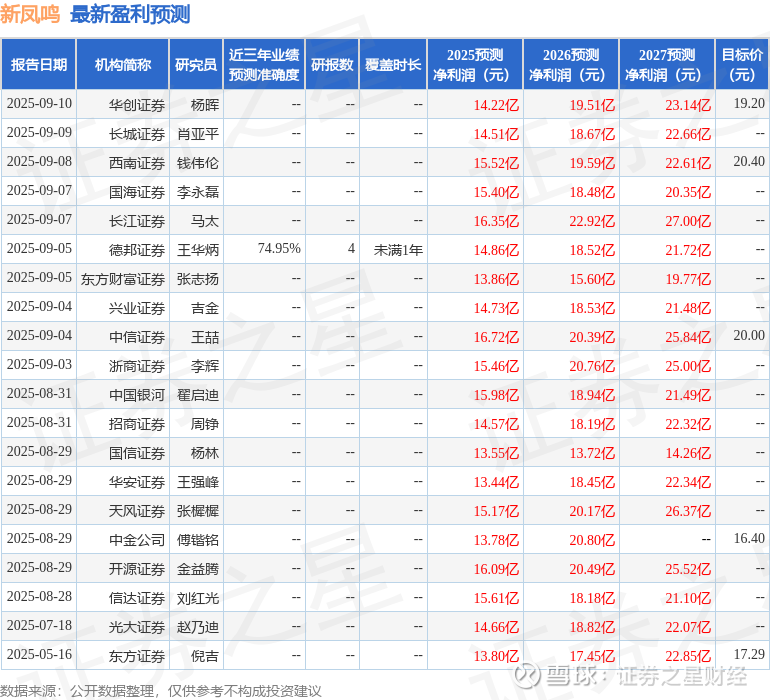Viewport: 770px width, 700px height.
Task: Click the 目标价 column header
Action: tap(742, 65)
